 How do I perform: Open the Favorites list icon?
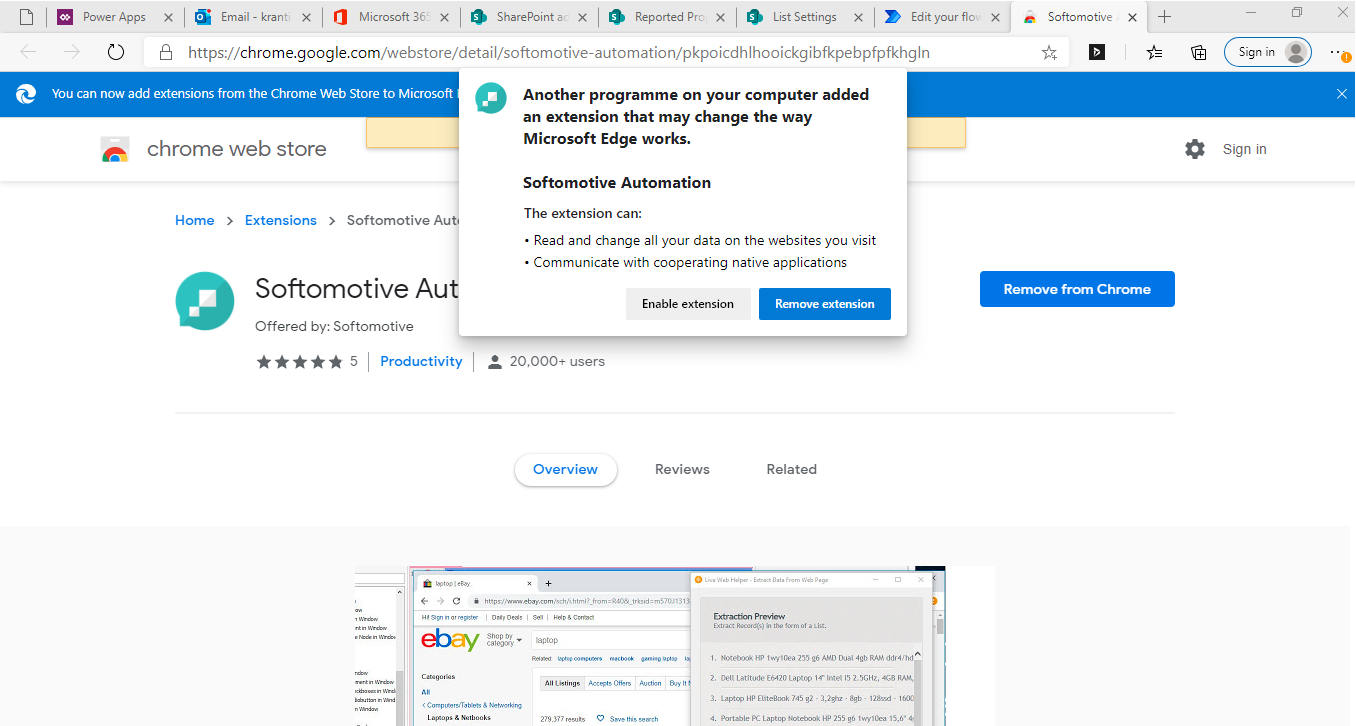[x=1154, y=52]
